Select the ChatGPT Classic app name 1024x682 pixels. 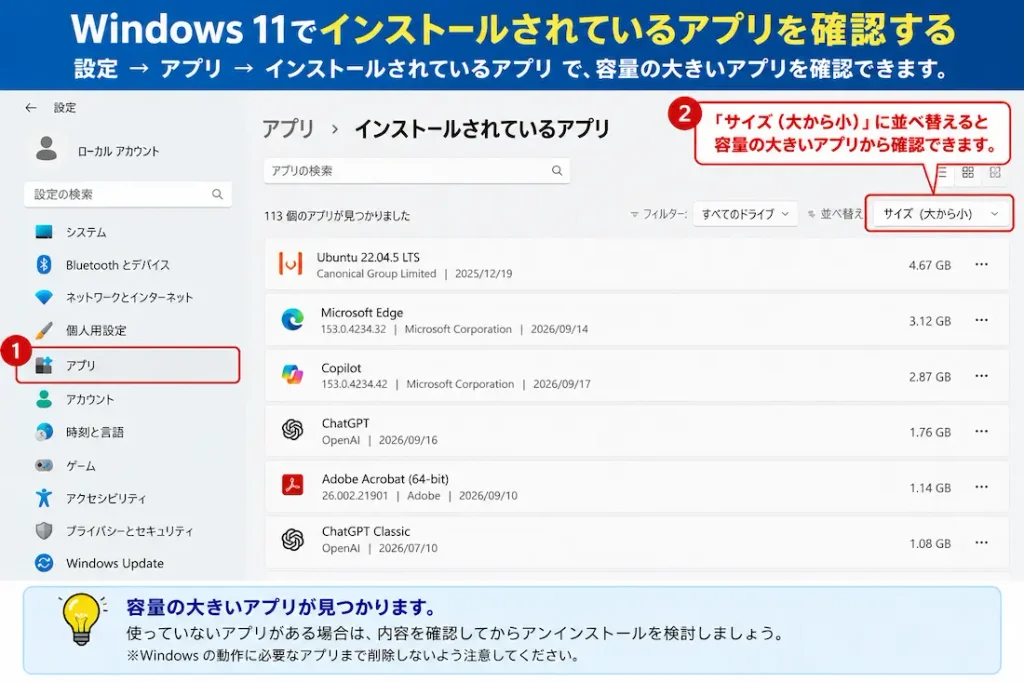pyautogui.click(x=366, y=531)
